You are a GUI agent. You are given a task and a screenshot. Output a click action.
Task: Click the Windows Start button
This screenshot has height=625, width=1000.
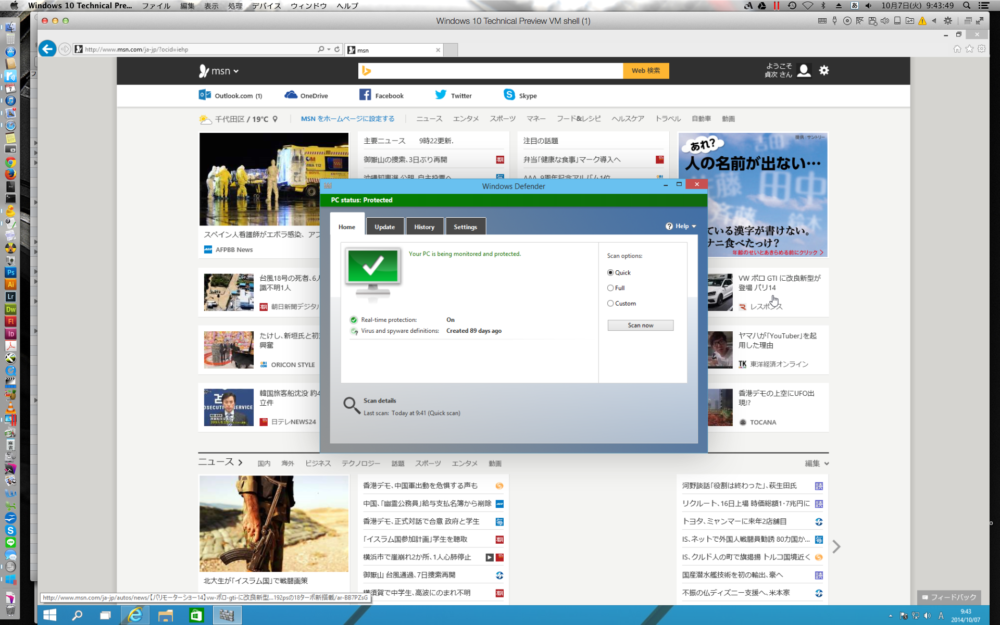pos(47,615)
